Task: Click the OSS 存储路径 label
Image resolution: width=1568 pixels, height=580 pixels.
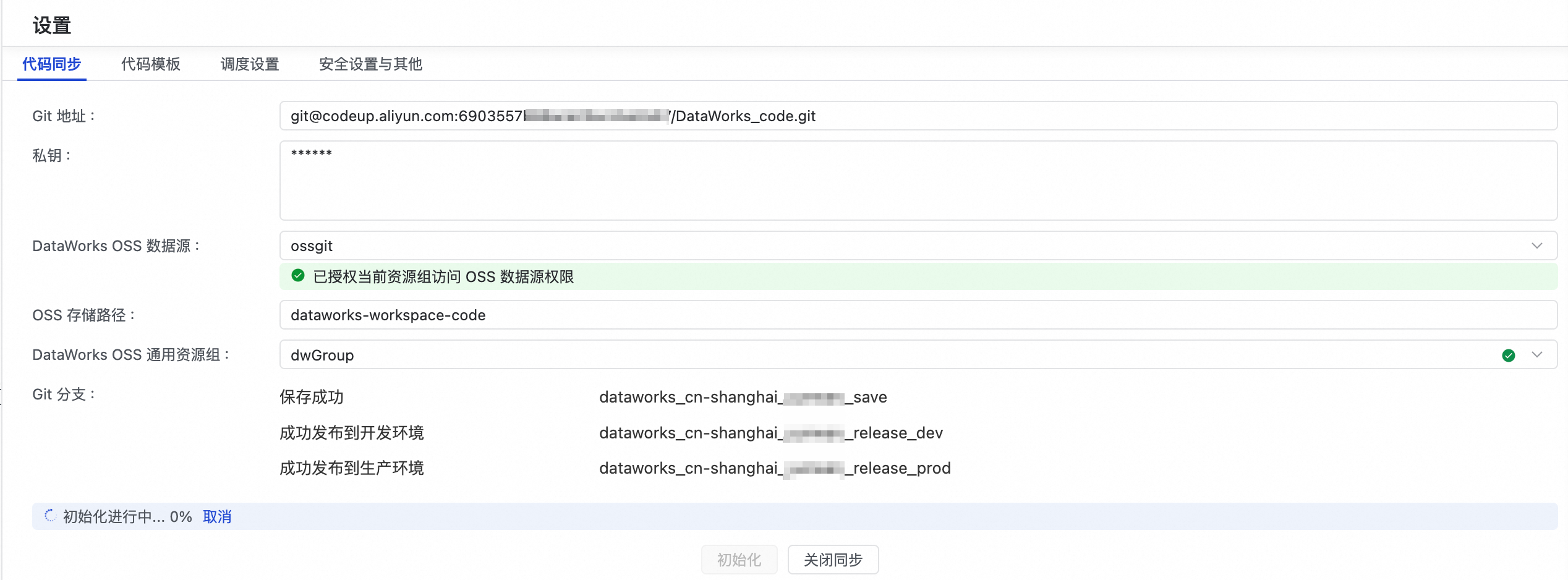Action: 83,315
